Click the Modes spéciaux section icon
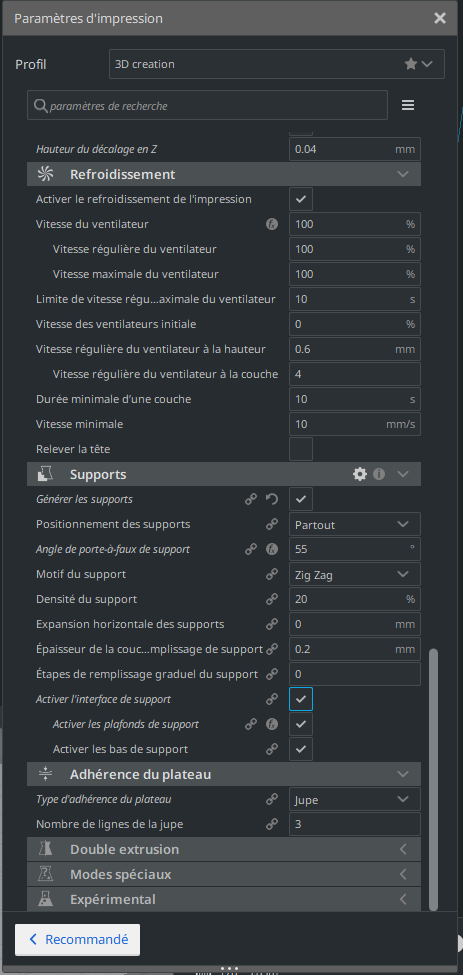The image size is (463, 975). click(x=45, y=874)
